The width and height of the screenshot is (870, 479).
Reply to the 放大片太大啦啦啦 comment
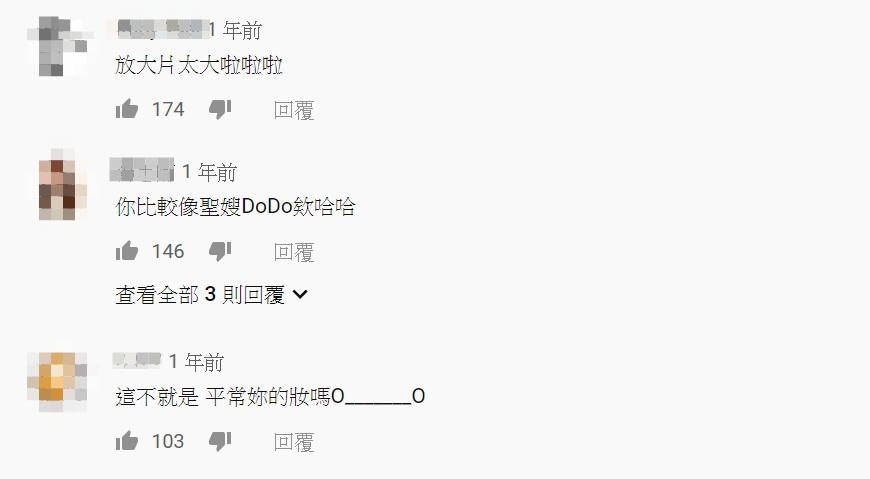pyautogui.click(x=294, y=110)
